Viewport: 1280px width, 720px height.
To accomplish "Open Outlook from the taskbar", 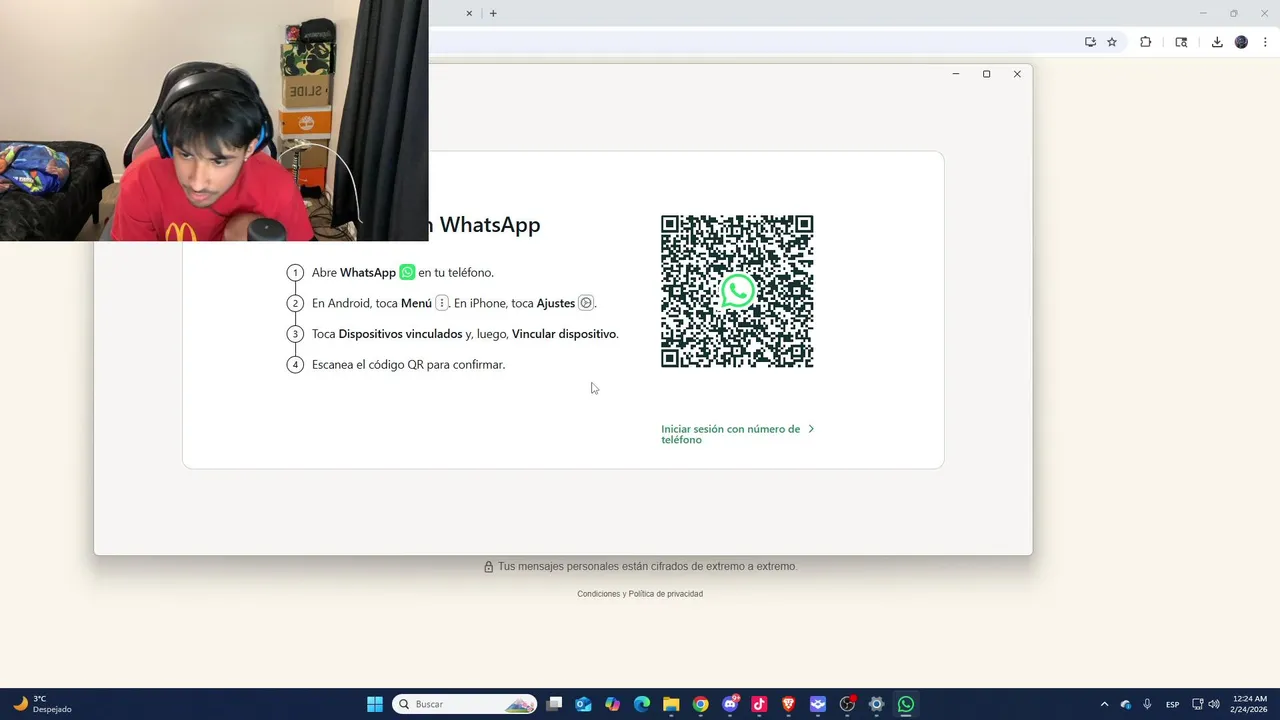I will point(583,704).
